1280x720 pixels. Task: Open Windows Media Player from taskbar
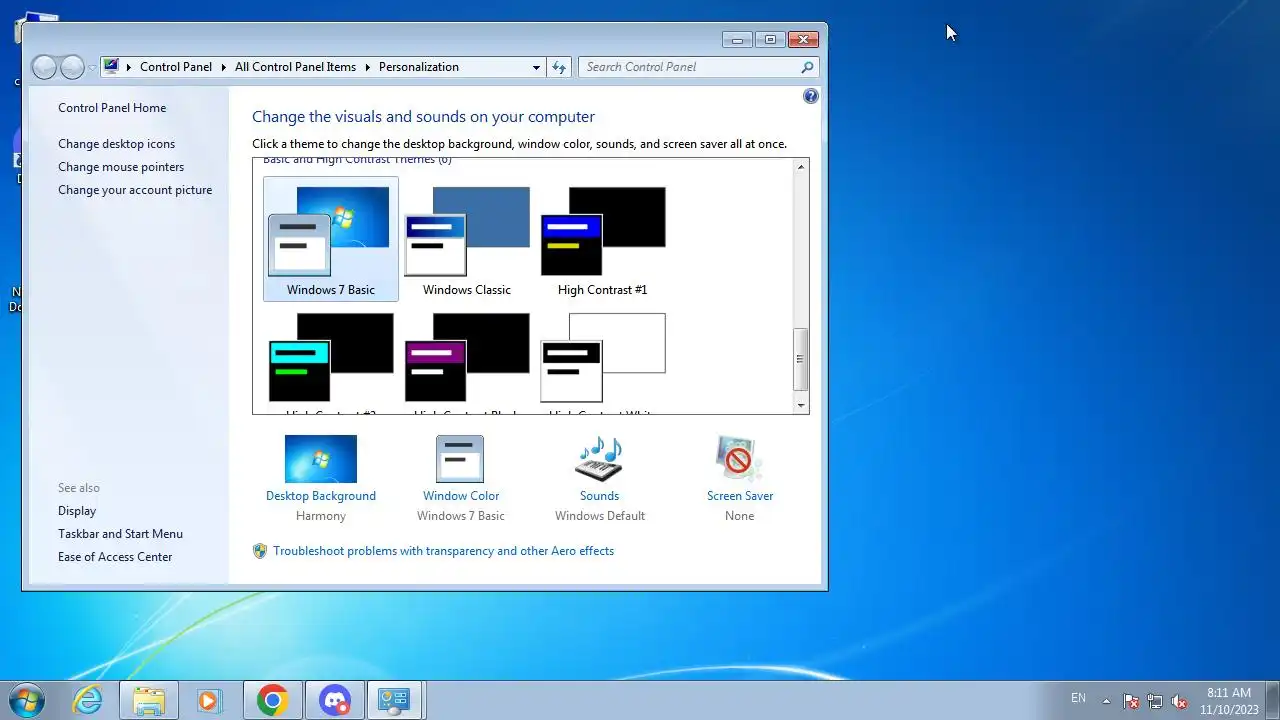(x=208, y=700)
